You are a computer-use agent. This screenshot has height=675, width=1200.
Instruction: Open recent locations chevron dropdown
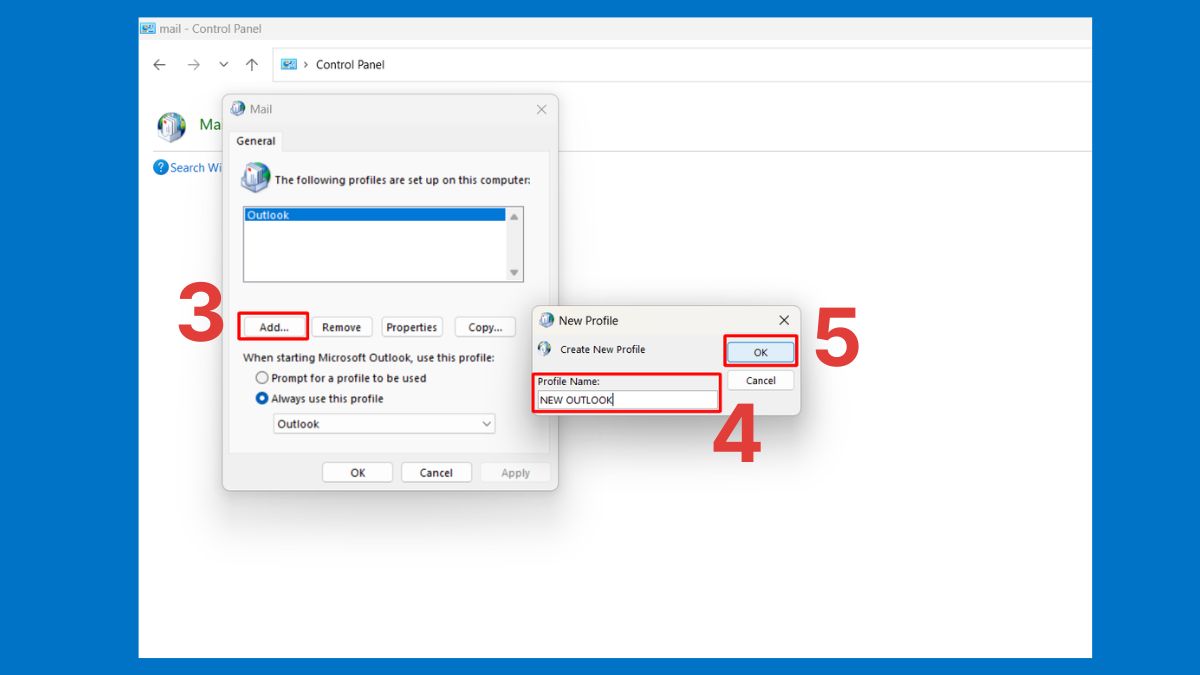coord(223,65)
